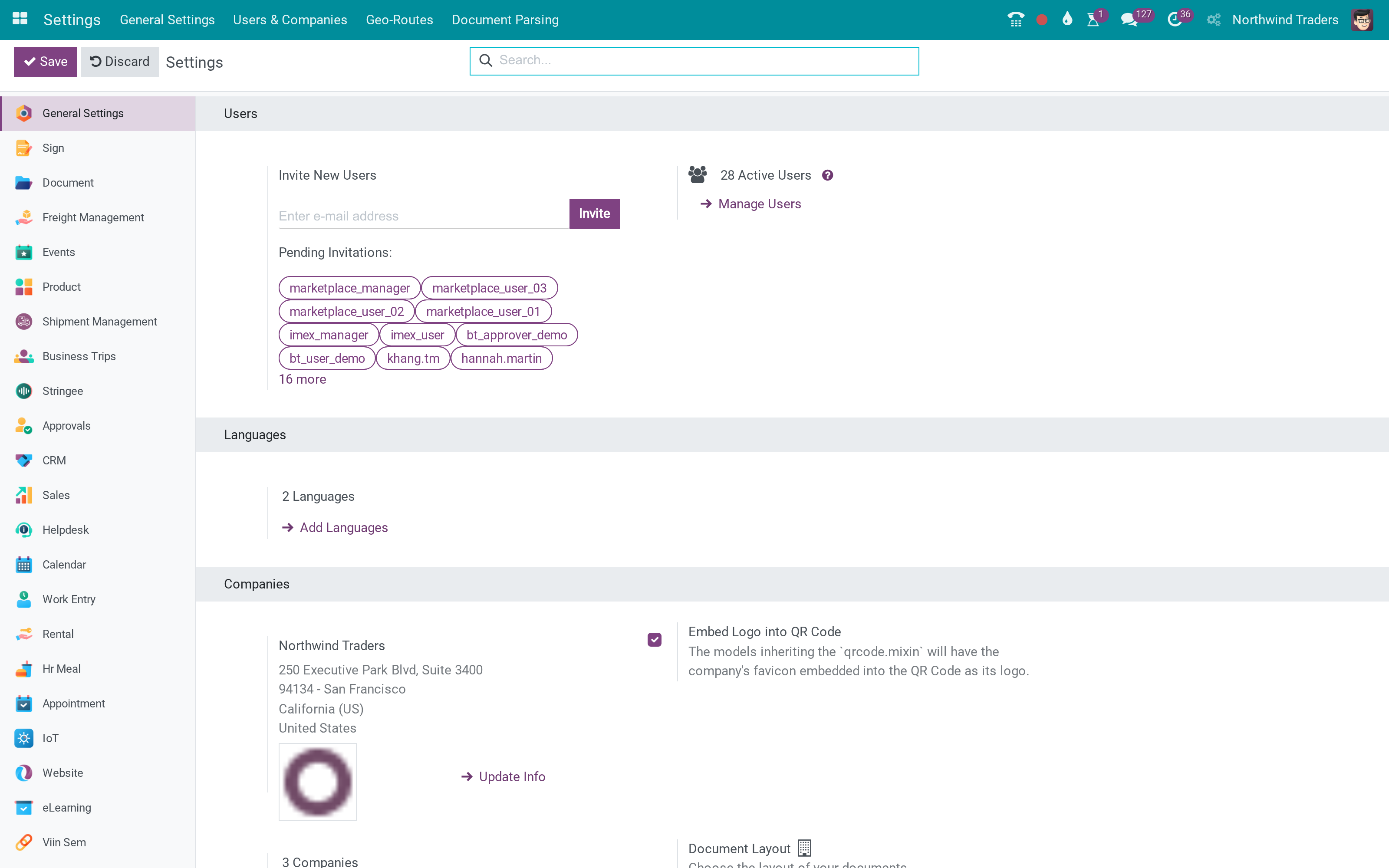This screenshot has height=868, width=1389.
Task: Open Helpdesk settings in the sidebar
Action: point(98,530)
